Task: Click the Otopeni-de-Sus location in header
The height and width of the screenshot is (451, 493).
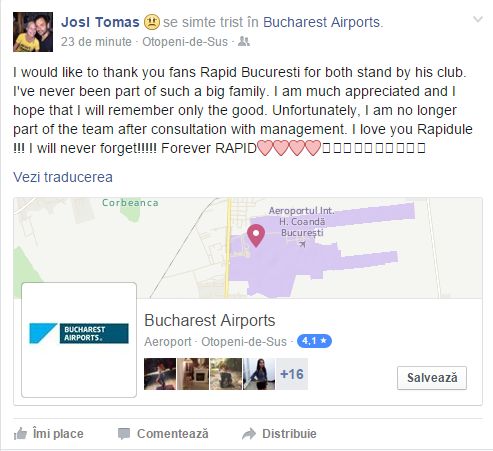Action: 185,42
